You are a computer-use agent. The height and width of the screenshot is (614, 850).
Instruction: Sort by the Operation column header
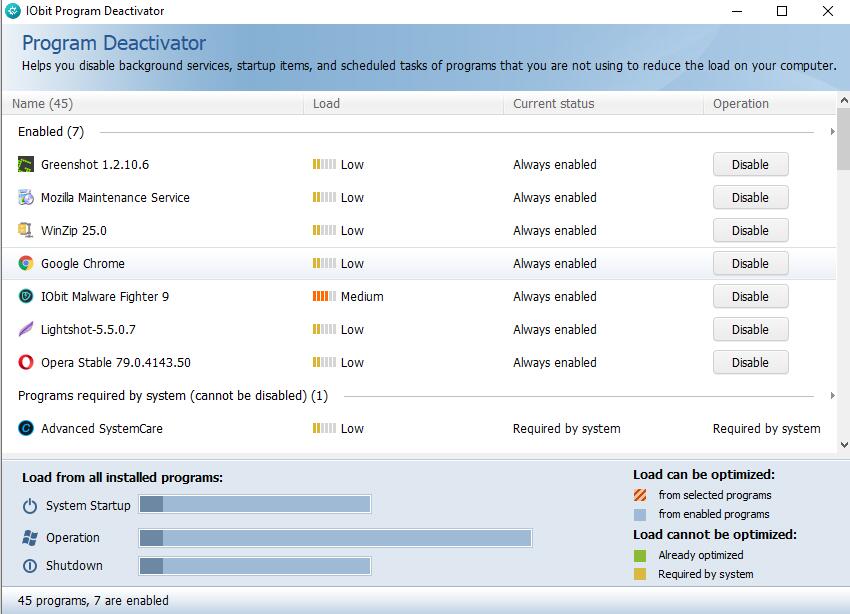coord(770,104)
